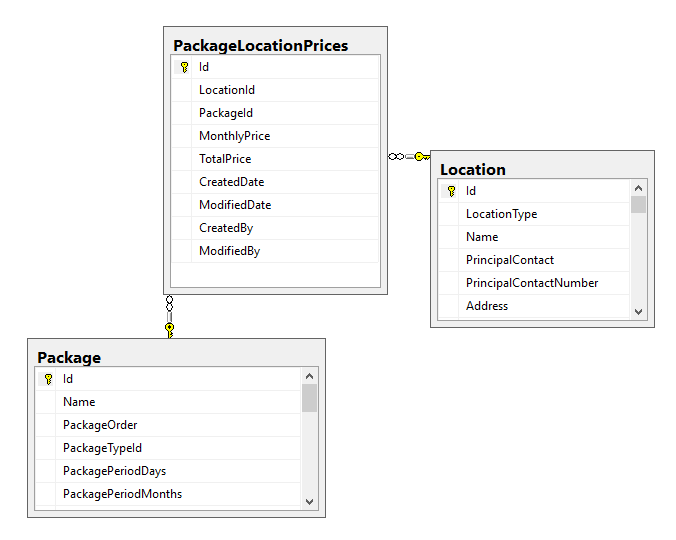Click the infinity end of the Location relationship line
This screenshot has width=676, height=540.
396,156
